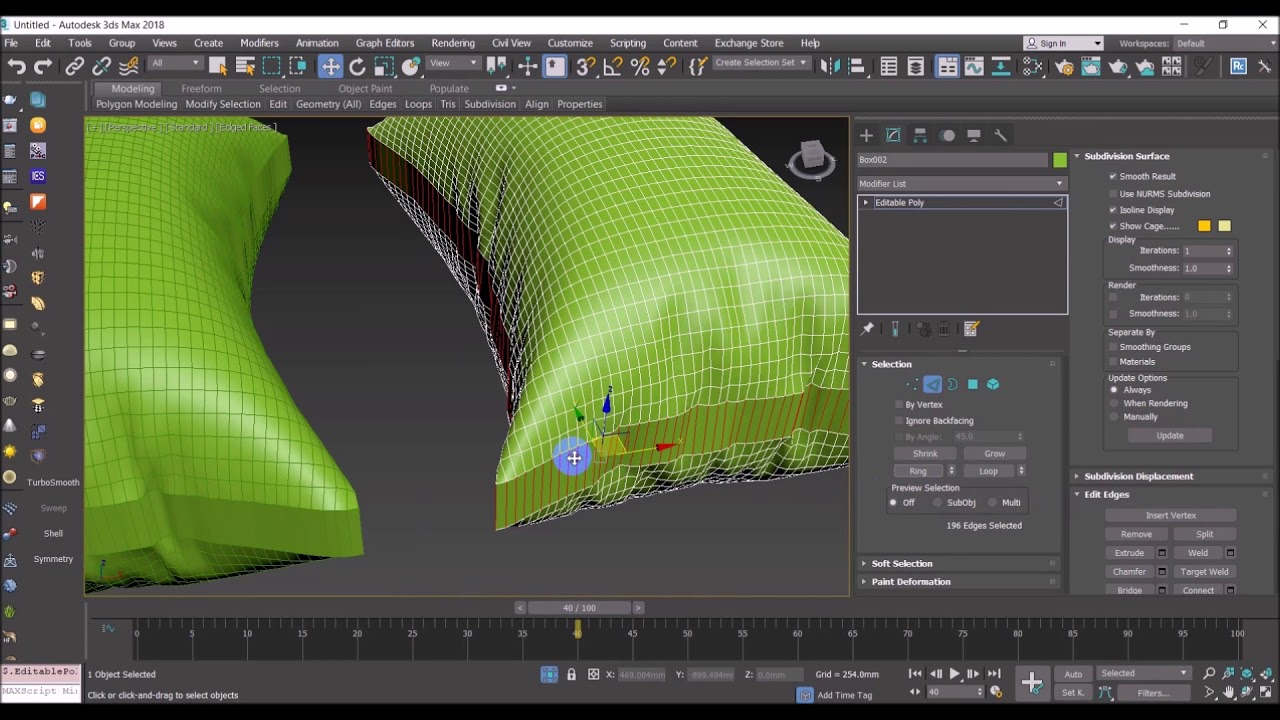Select the Rectangular Selection Region tool
This screenshot has width=1280, height=720.
click(271, 67)
